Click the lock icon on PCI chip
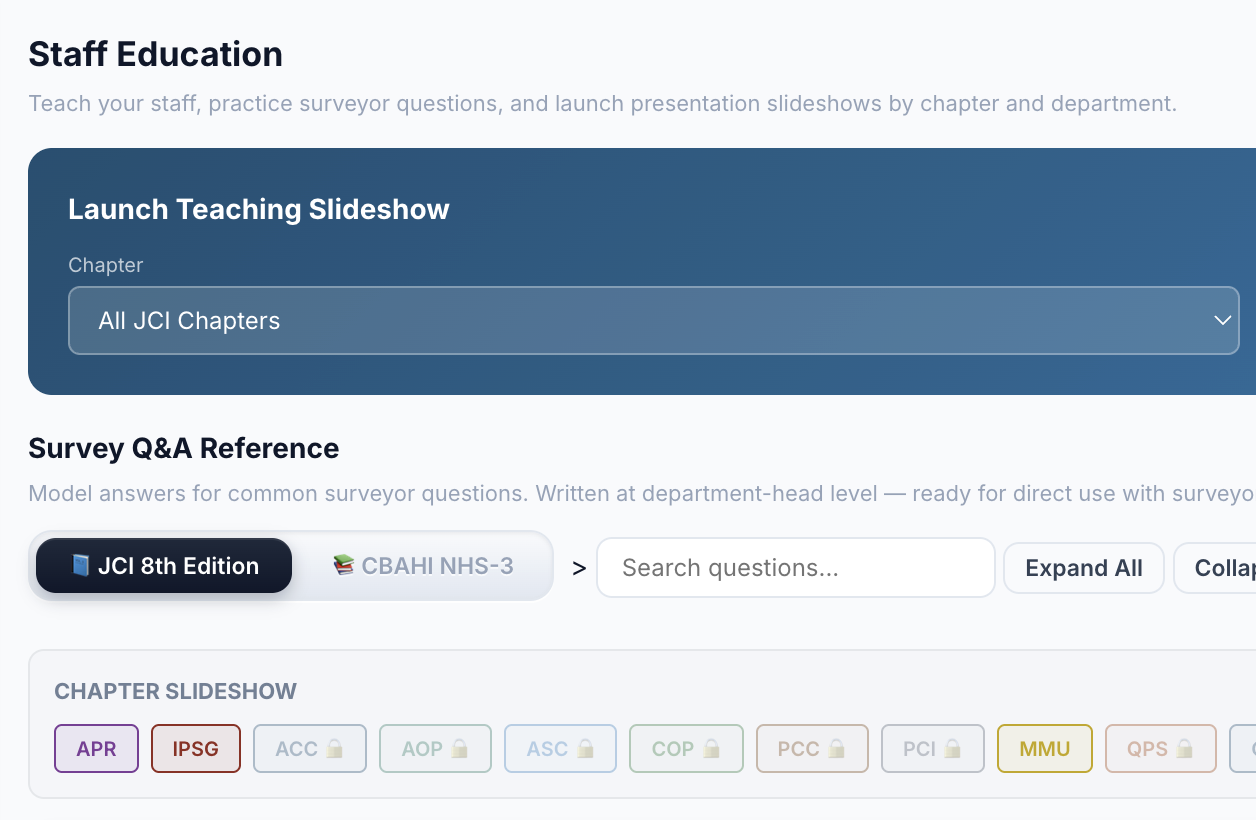Screen dimensions: 1256x820 953,749
